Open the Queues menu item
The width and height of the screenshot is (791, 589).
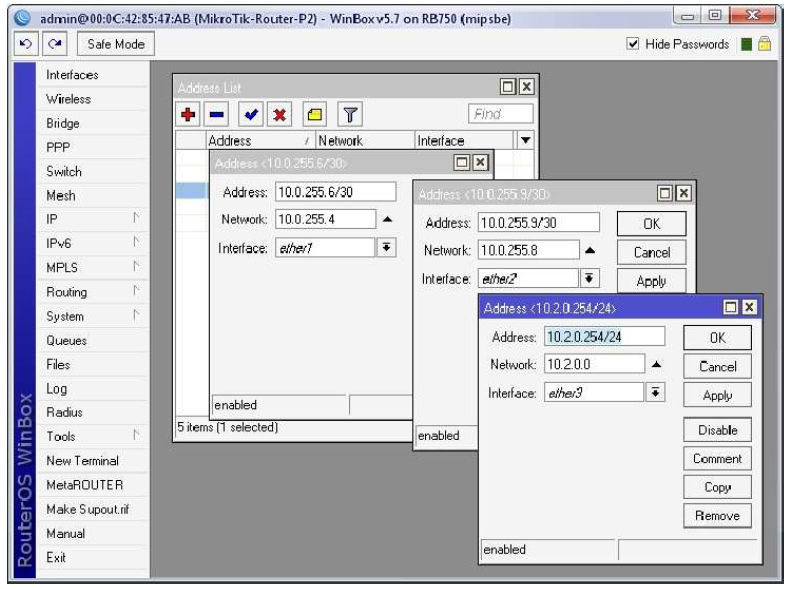92,340
